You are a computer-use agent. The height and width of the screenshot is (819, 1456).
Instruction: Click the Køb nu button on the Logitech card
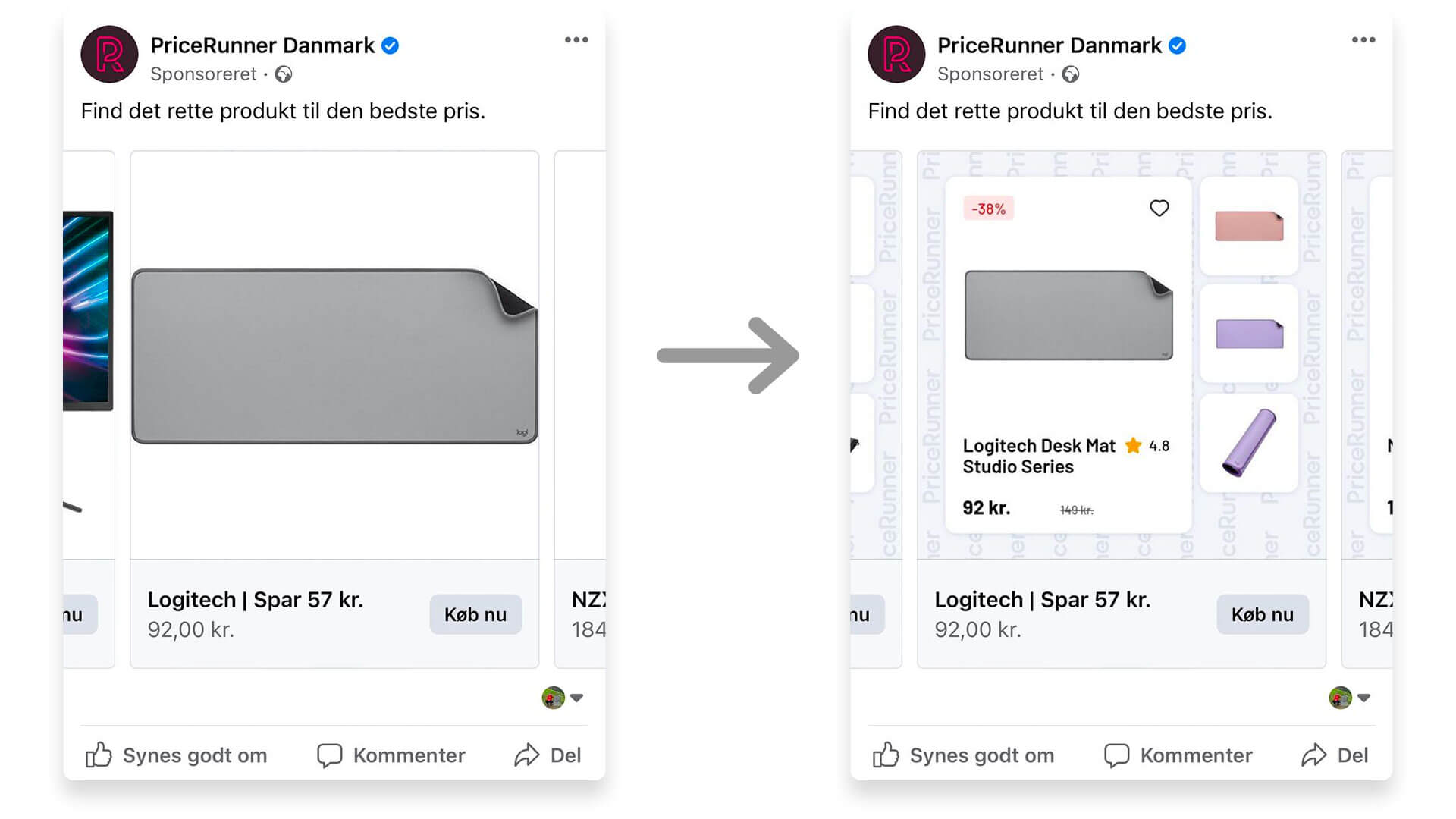coord(475,615)
